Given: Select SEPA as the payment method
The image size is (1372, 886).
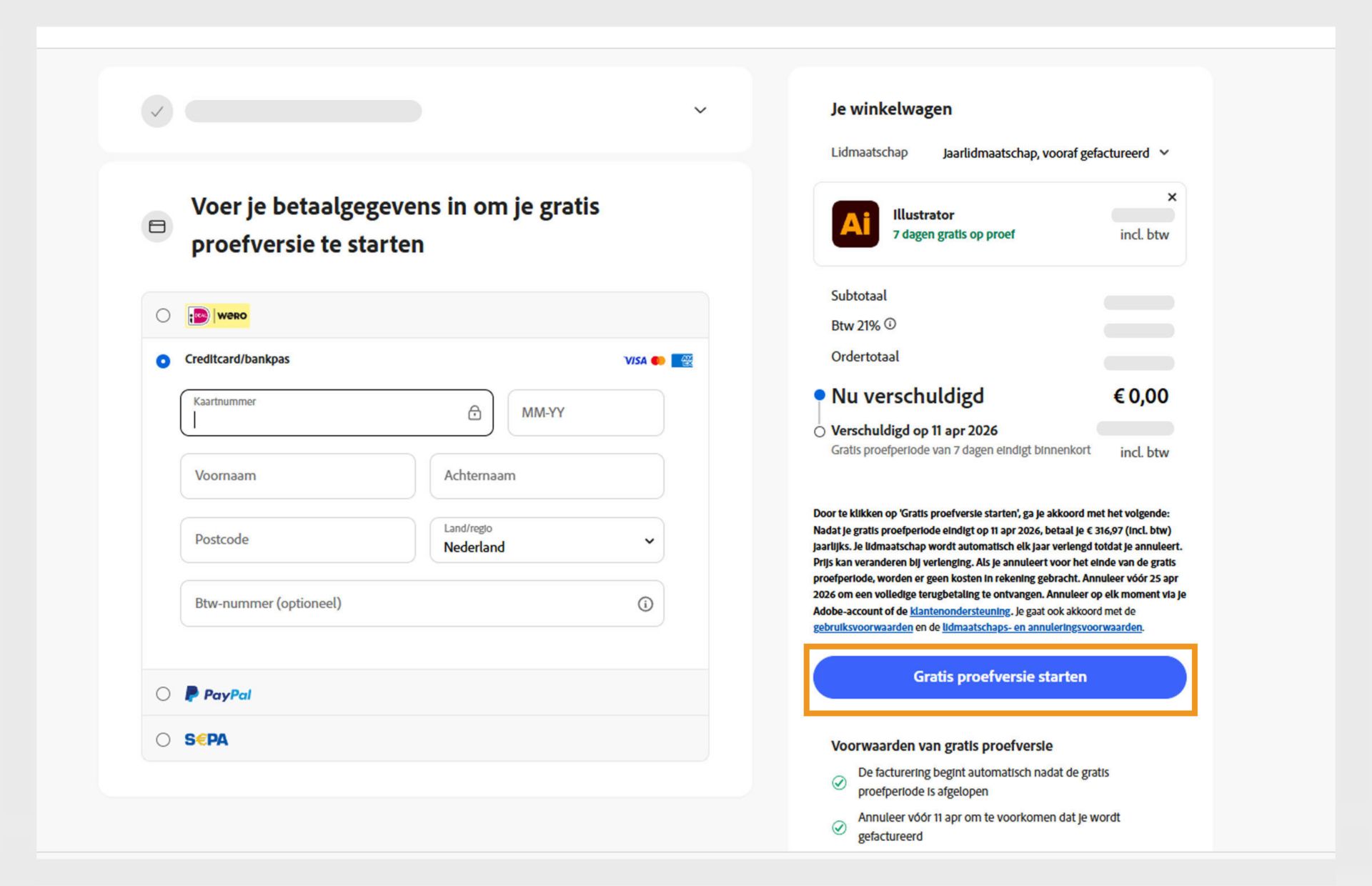Looking at the screenshot, I should 163,740.
